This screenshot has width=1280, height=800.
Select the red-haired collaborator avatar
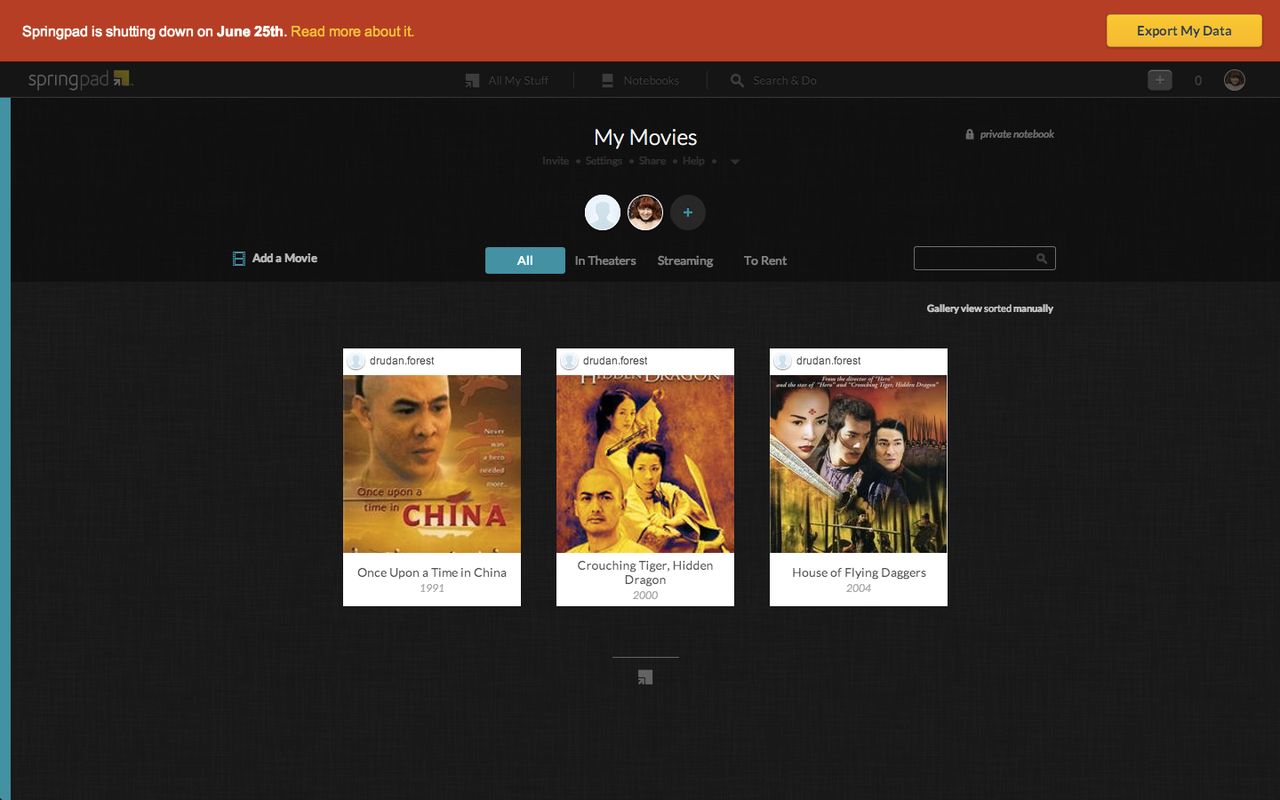pyautogui.click(x=645, y=213)
